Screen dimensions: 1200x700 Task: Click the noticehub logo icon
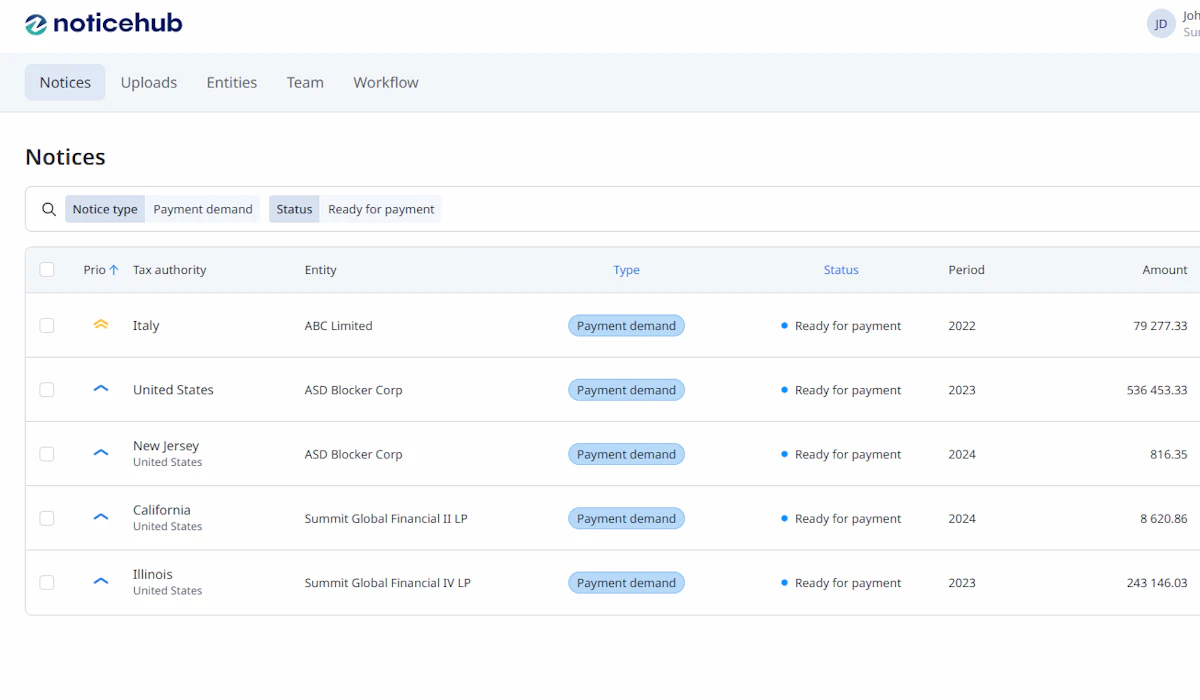point(36,24)
